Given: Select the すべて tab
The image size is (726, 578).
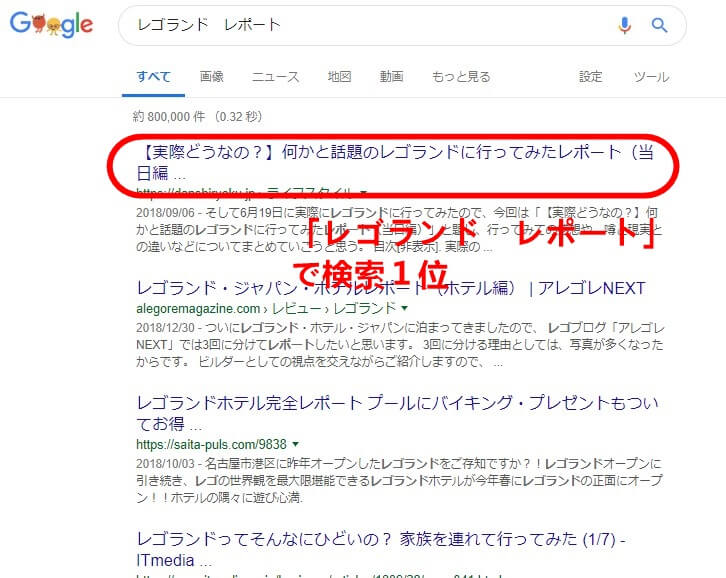Looking at the screenshot, I should click(153, 77).
